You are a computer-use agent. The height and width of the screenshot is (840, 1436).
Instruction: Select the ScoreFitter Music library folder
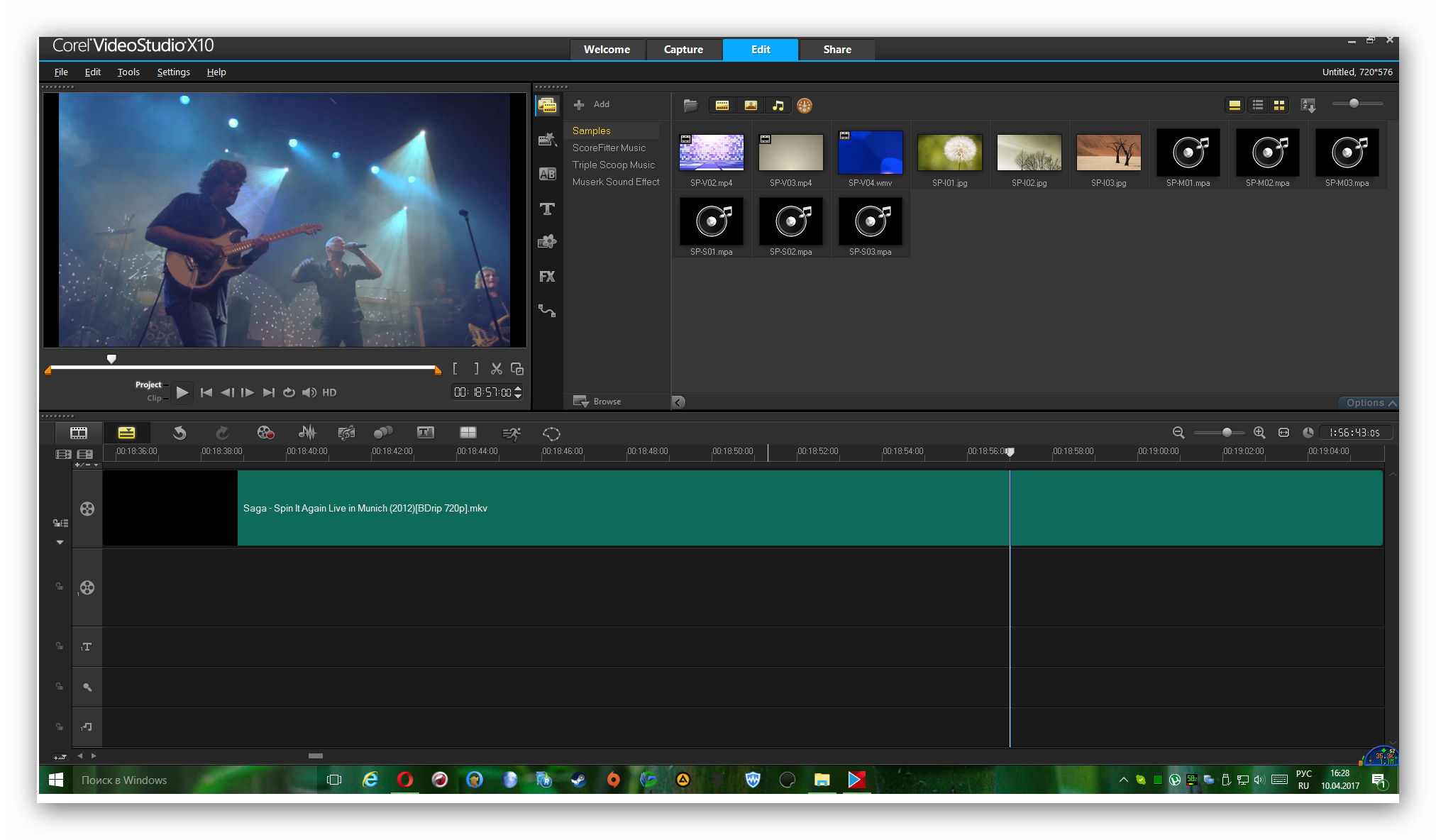pyautogui.click(x=609, y=148)
